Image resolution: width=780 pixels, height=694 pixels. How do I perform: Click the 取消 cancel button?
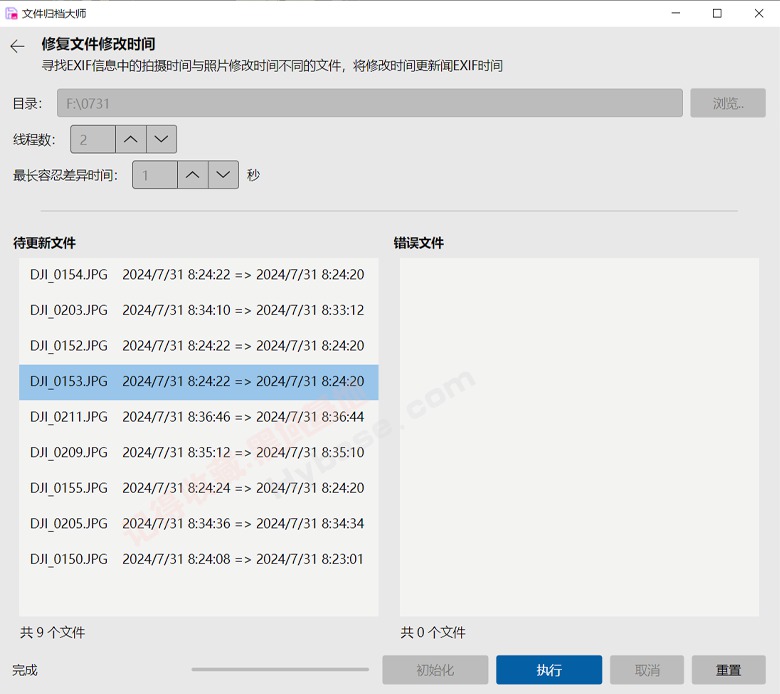647,670
